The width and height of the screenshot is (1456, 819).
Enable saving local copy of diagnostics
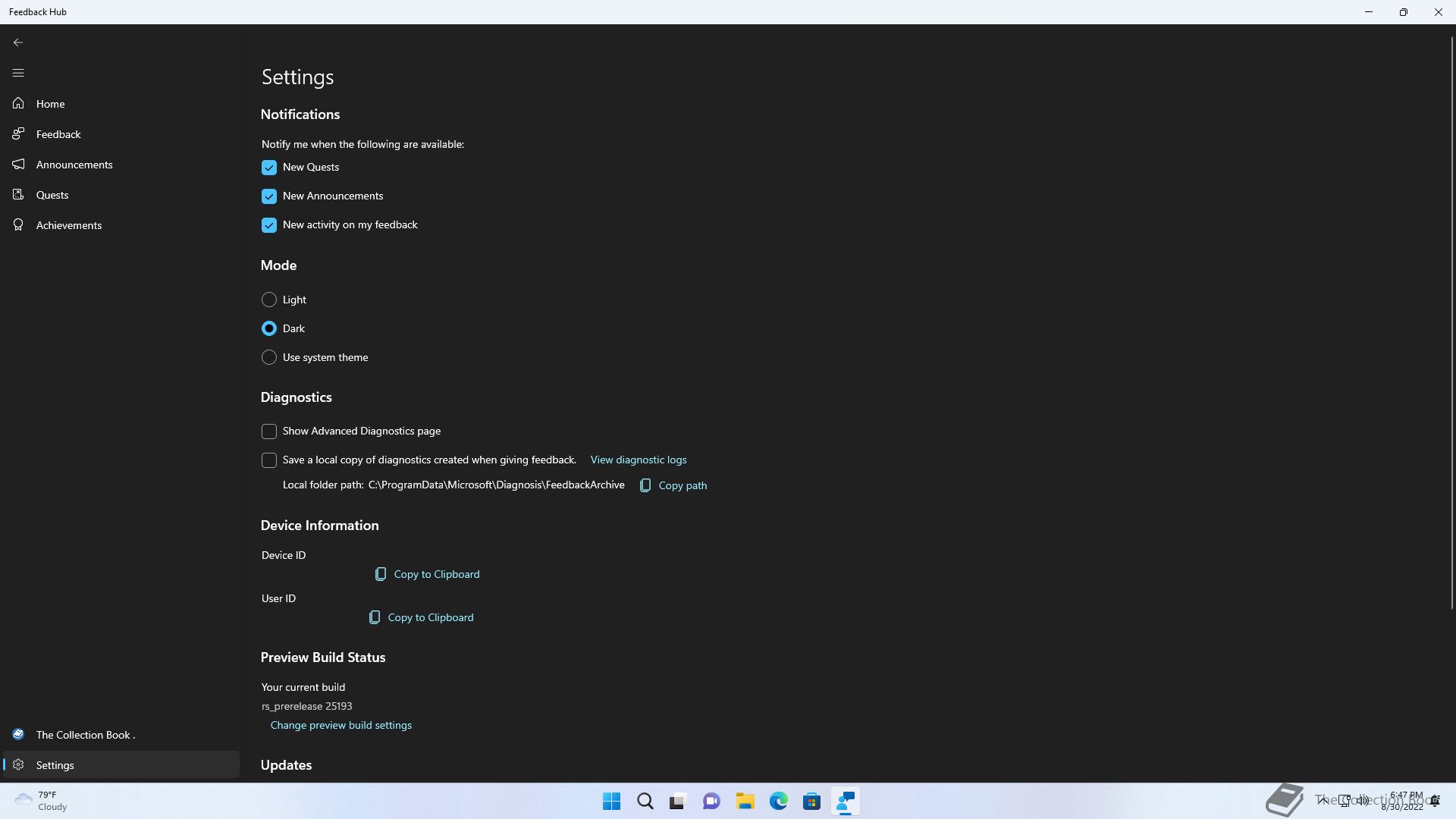pyautogui.click(x=269, y=460)
